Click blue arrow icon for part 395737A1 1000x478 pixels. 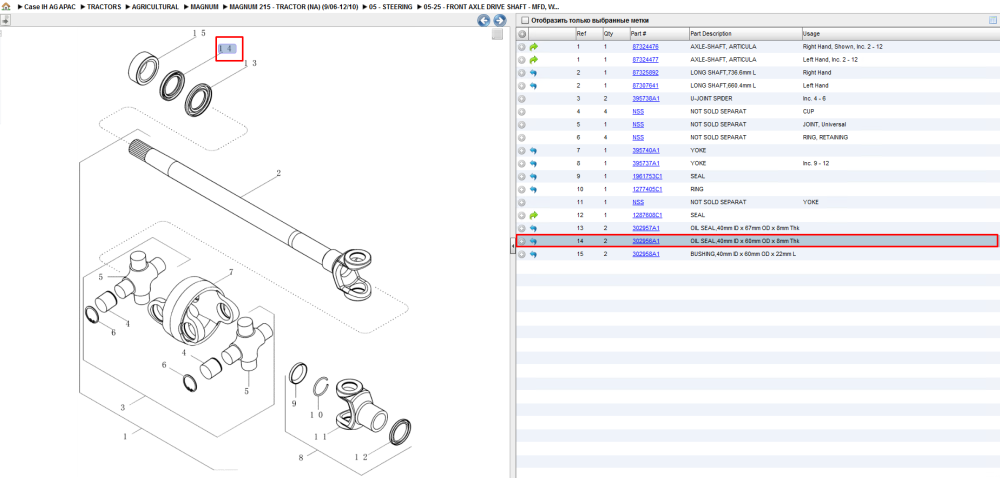click(x=534, y=163)
